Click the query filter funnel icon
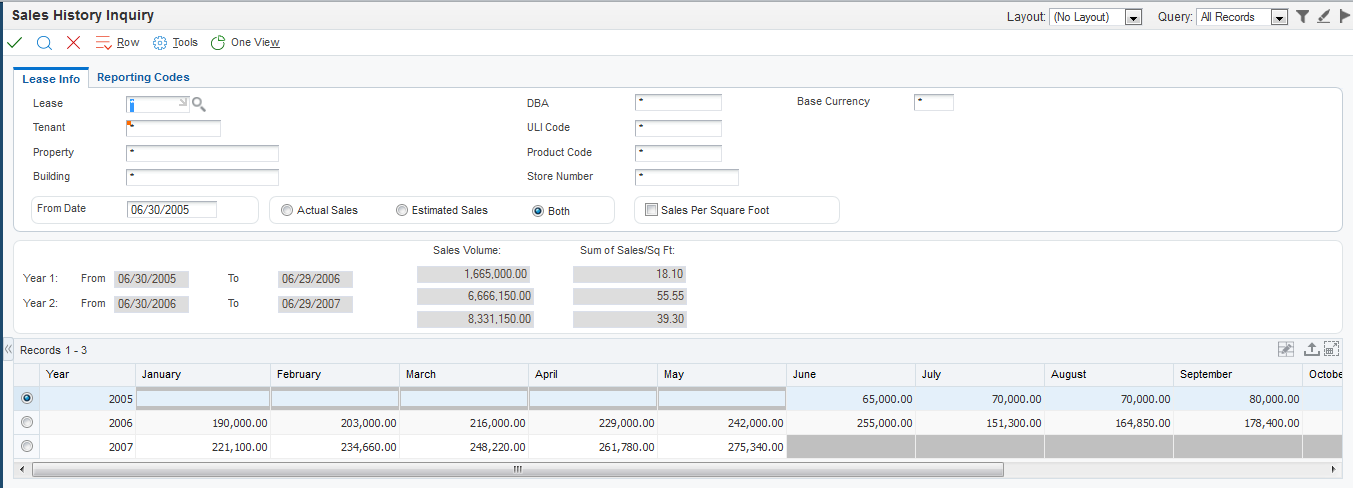 (x=1302, y=17)
